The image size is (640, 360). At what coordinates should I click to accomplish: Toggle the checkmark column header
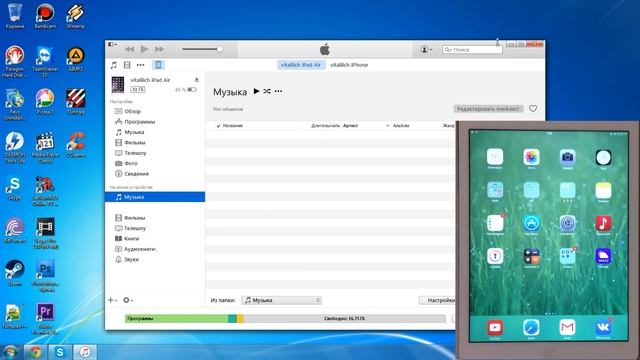218,126
